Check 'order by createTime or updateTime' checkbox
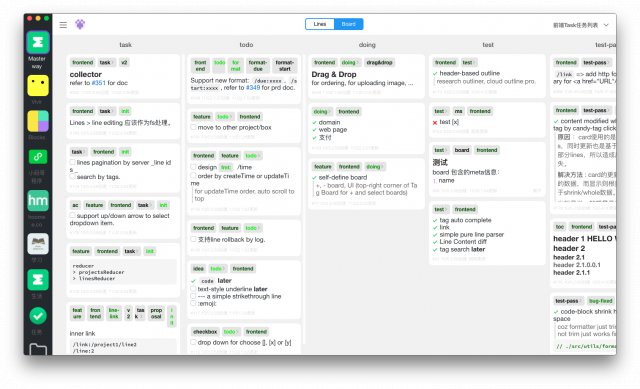This screenshot has height=389, width=640. pyautogui.click(x=193, y=176)
